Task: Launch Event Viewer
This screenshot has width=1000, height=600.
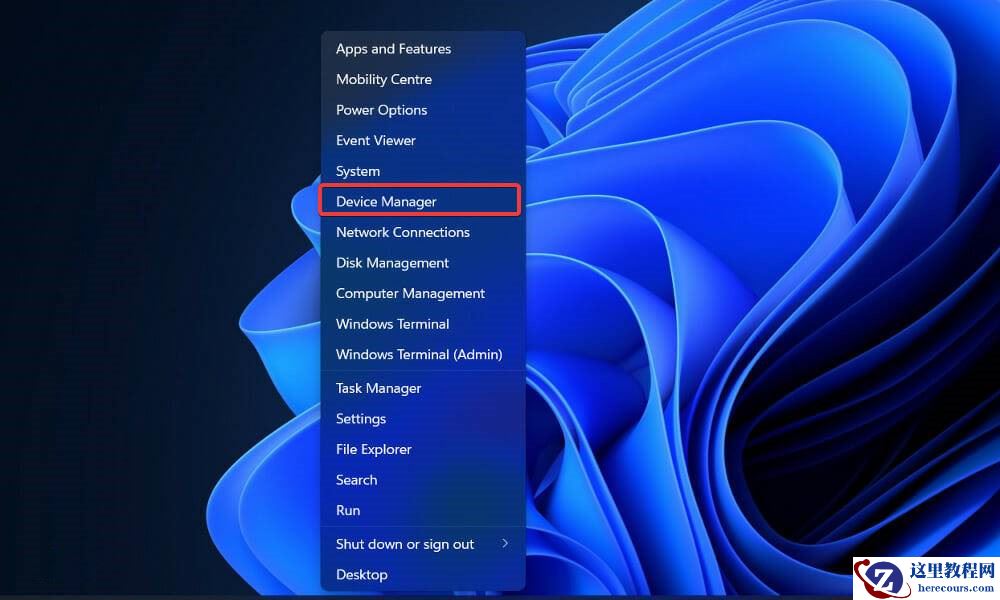Action: pyautogui.click(x=376, y=140)
